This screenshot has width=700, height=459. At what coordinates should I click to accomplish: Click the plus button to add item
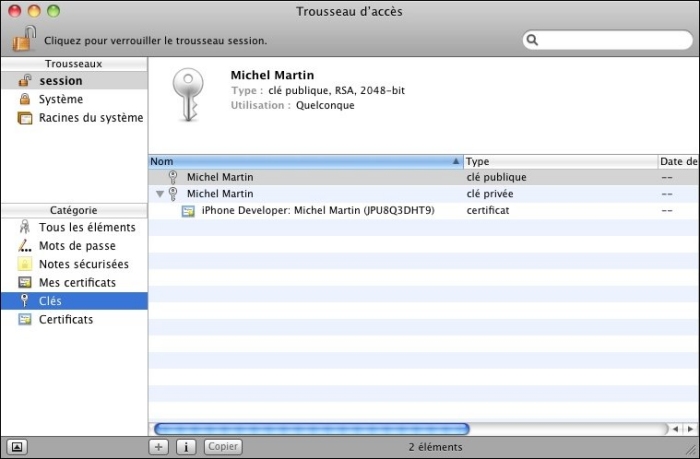pos(158,447)
